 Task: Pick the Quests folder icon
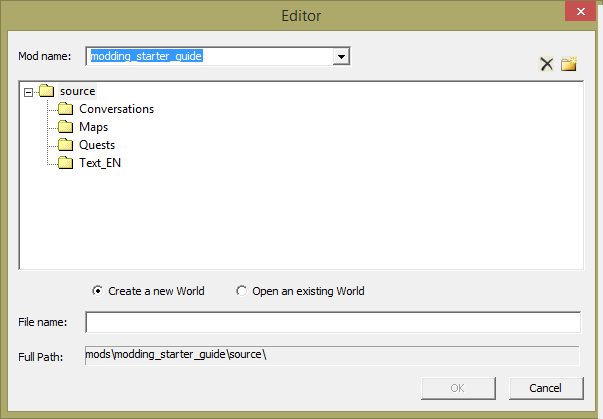[66, 145]
